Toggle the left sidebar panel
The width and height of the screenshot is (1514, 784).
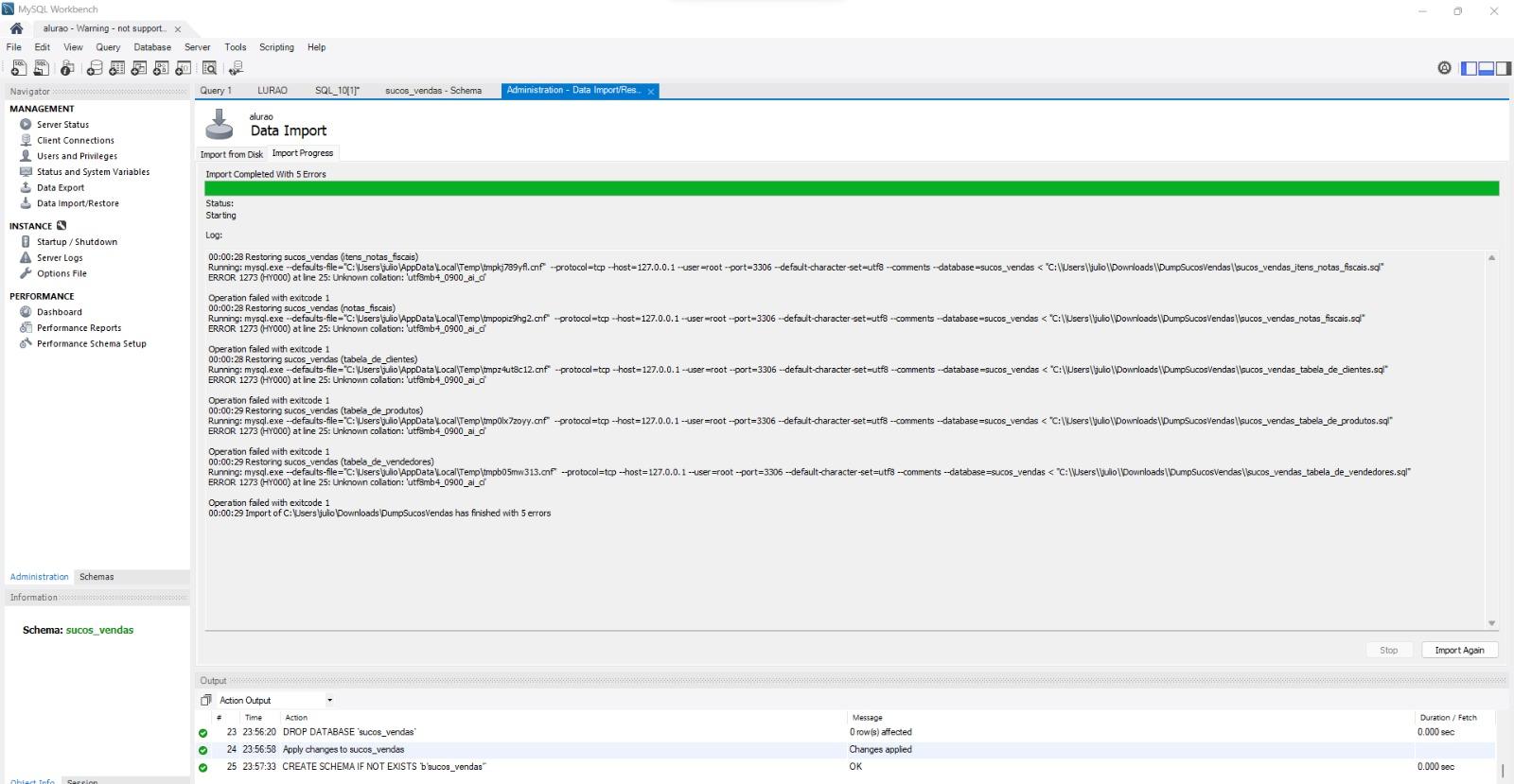(1469, 68)
